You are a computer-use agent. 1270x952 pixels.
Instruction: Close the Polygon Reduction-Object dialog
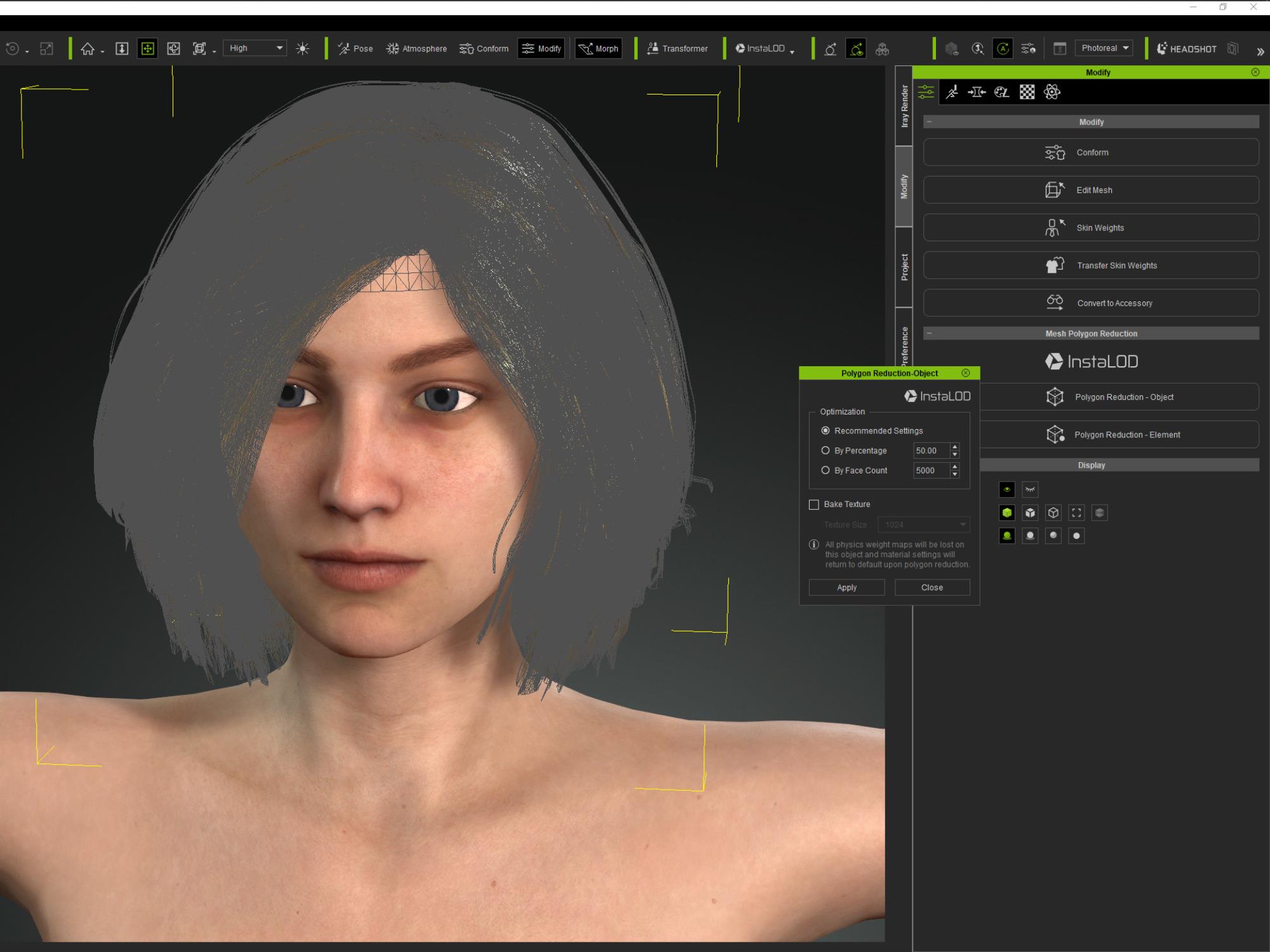(x=966, y=373)
